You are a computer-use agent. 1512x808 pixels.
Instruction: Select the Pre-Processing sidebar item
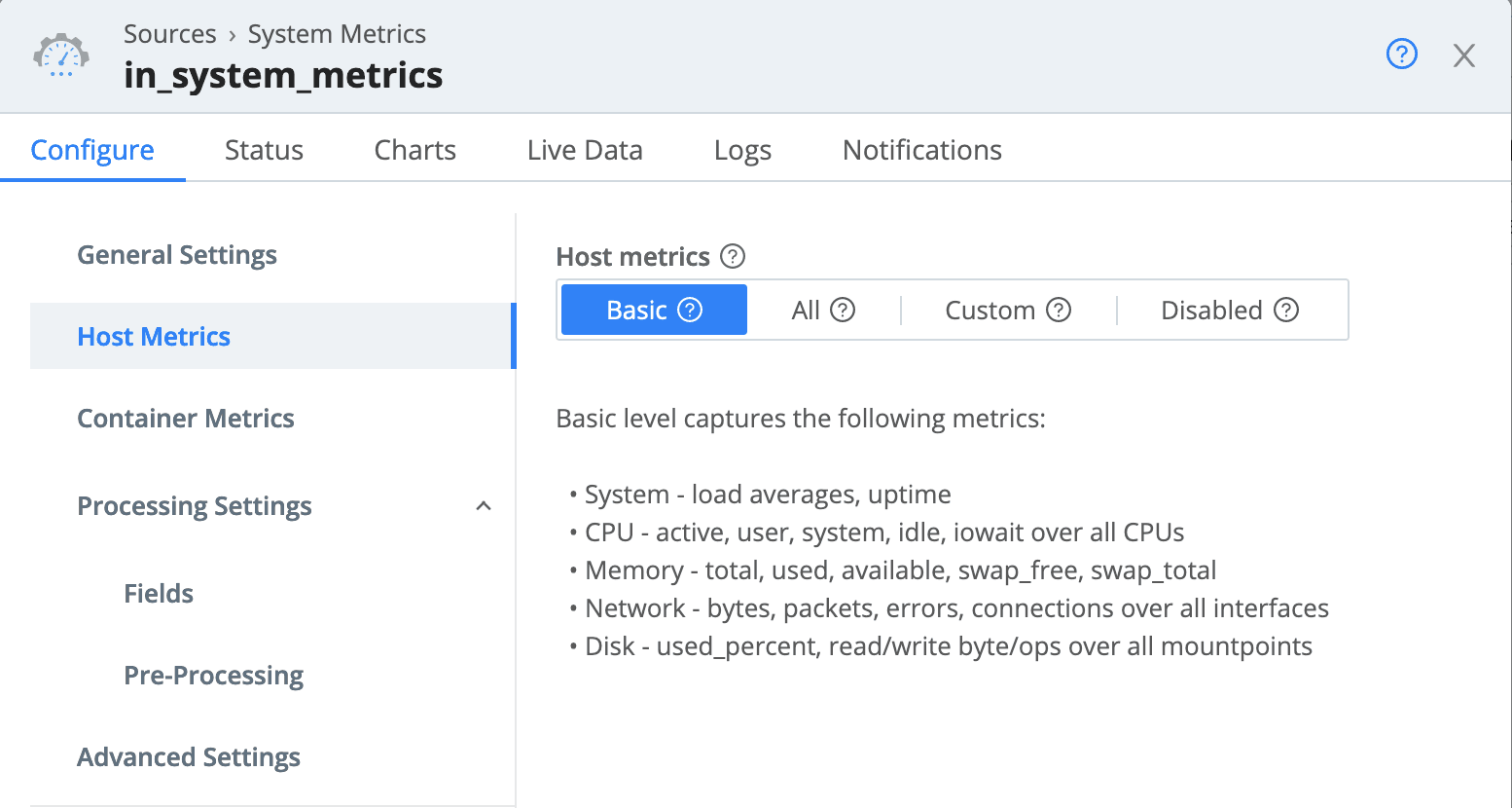click(x=213, y=676)
